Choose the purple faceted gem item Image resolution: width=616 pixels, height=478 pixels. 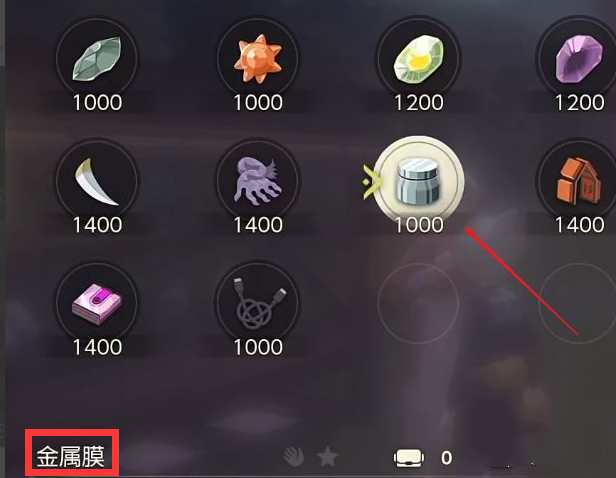point(578,59)
